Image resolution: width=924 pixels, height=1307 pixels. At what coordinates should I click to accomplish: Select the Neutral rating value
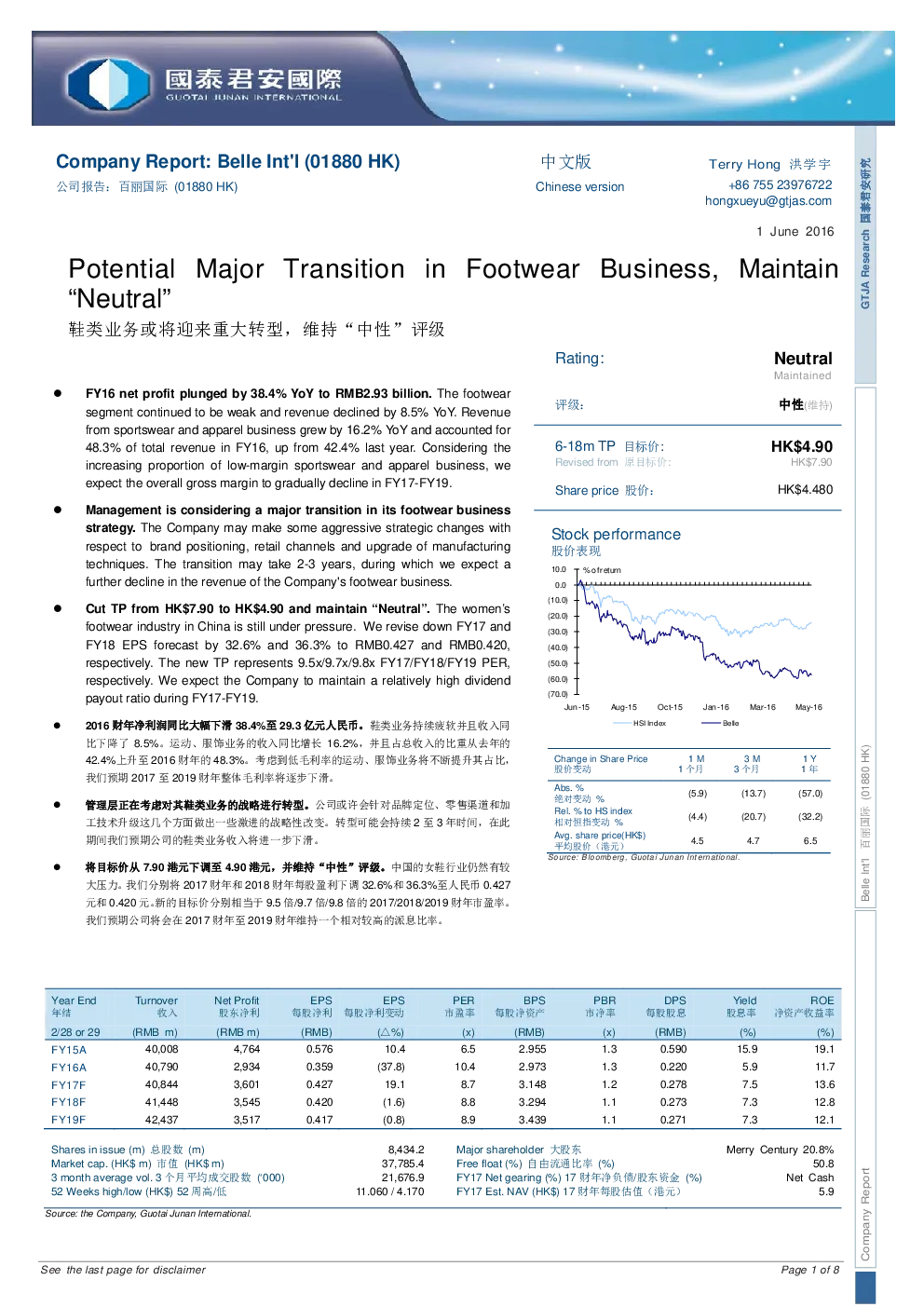(803, 359)
